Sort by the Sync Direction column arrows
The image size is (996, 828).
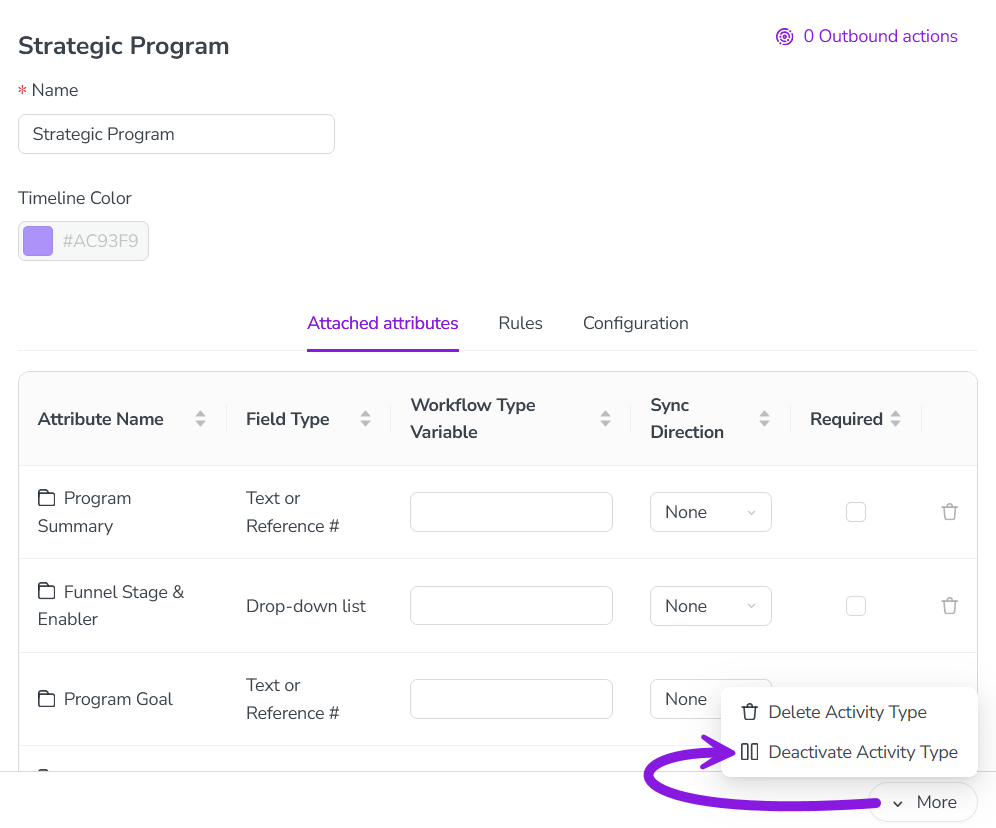point(764,418)
